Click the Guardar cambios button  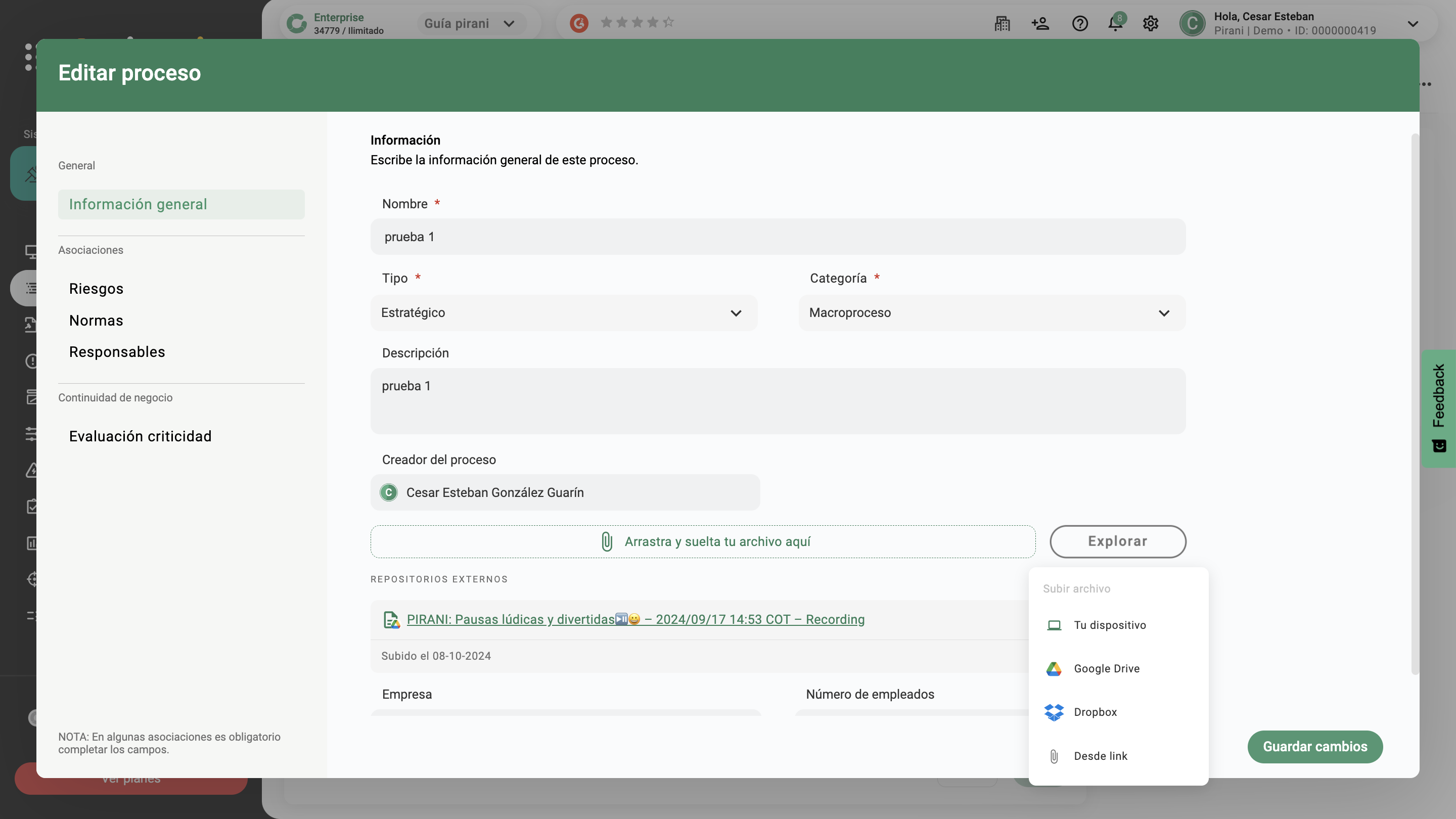tap(1314, 747)
